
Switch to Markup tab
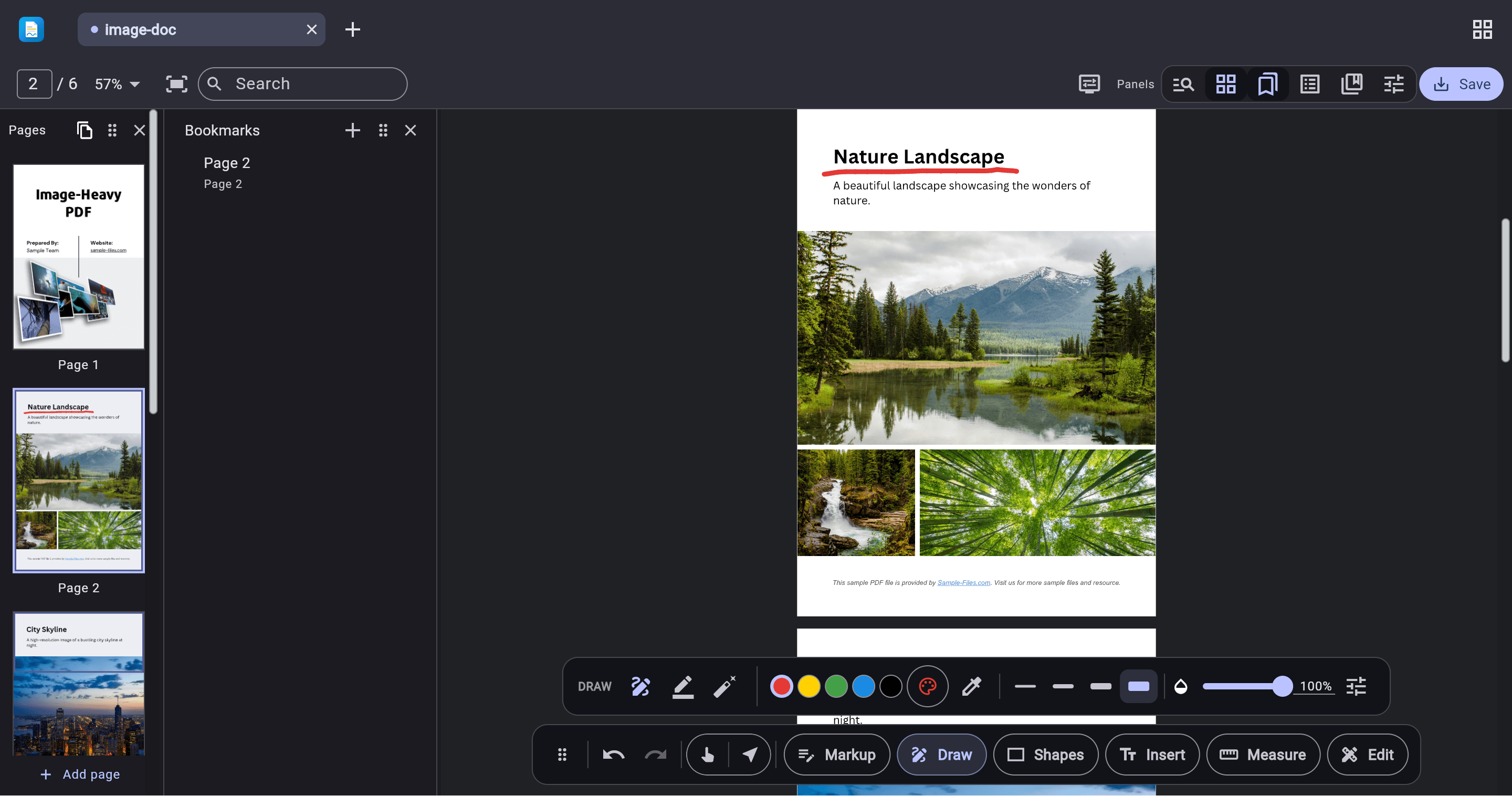click(836, 755)
